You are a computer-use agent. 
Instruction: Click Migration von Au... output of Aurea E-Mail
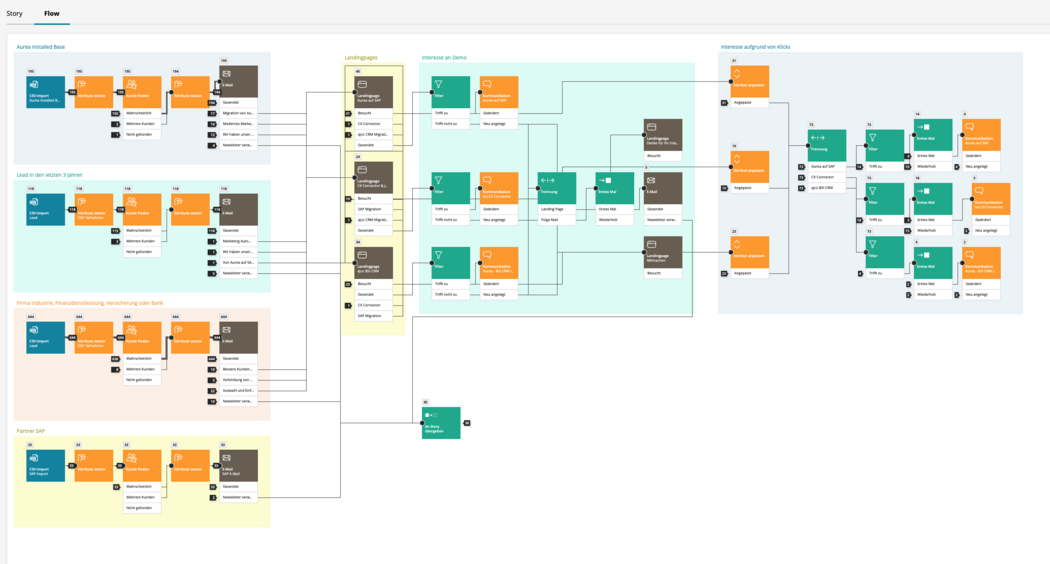pyautogui.click(x=238, y=113)
